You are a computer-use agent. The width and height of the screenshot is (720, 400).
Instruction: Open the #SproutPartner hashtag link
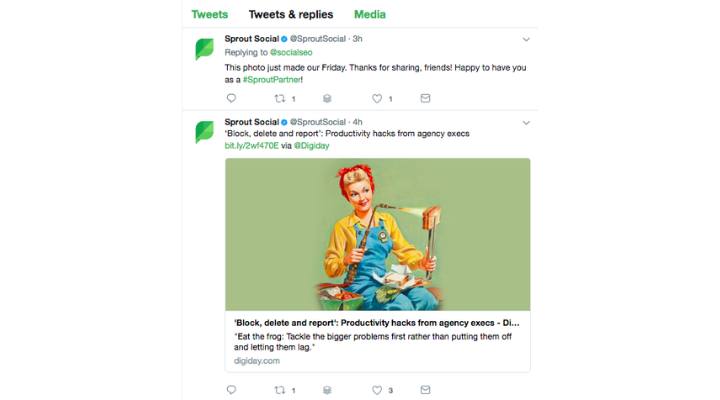coord(272,78)
